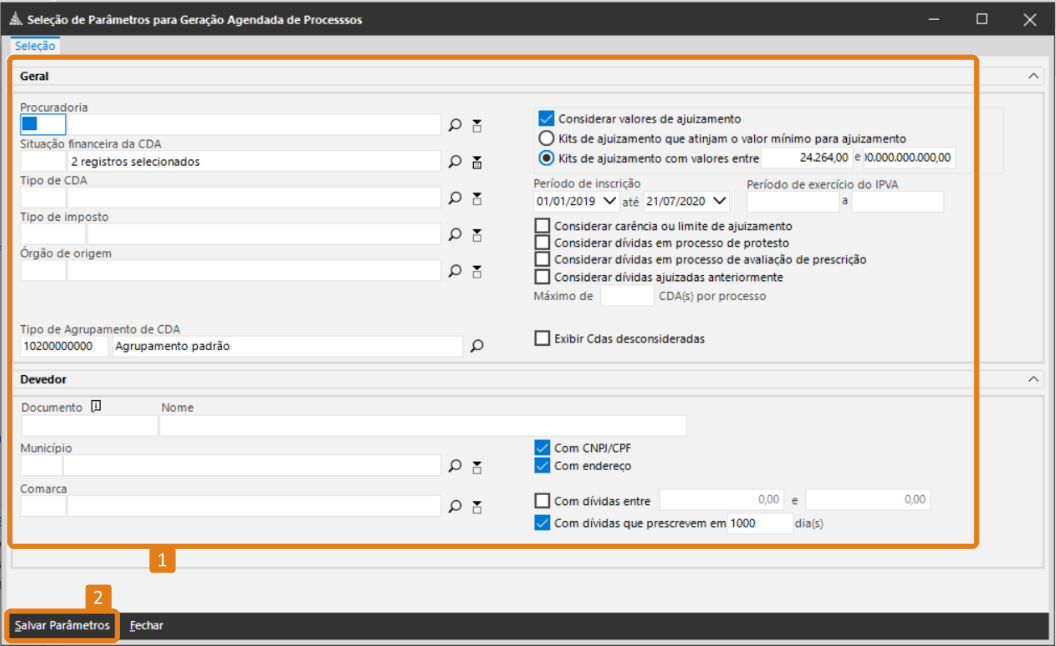Image resolution: width=1056 pixels, height=646 pixels.
Task: Click the Tipo de imposto search icon
Action: (455, 234)
